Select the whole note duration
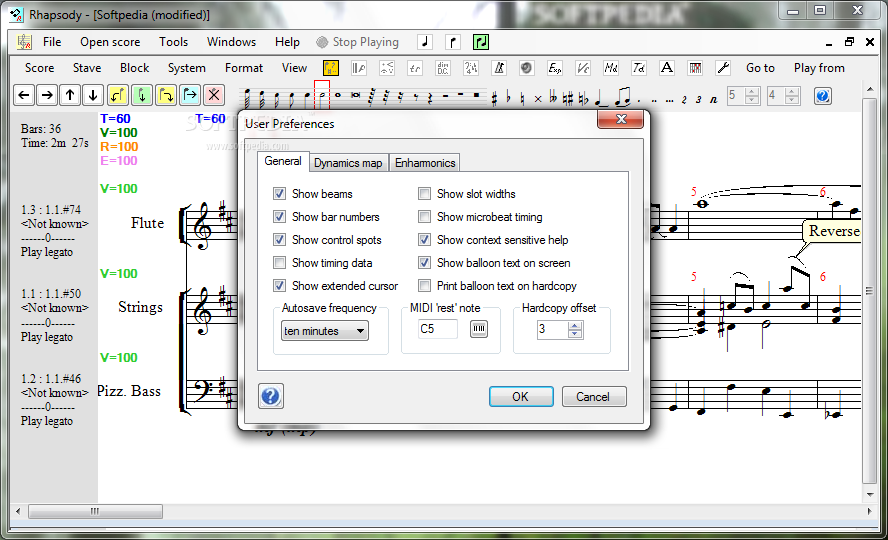The width and height of the screenshot is (888, 540). [x=338, y=96]
